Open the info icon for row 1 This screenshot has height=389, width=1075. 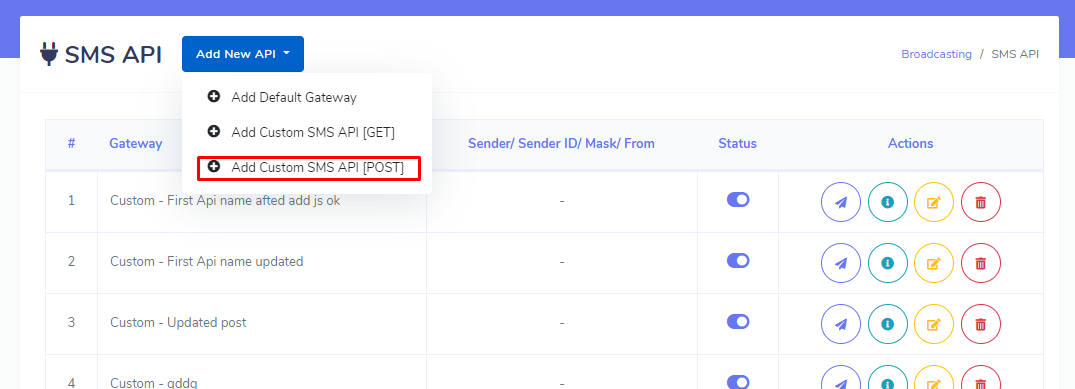888,202
